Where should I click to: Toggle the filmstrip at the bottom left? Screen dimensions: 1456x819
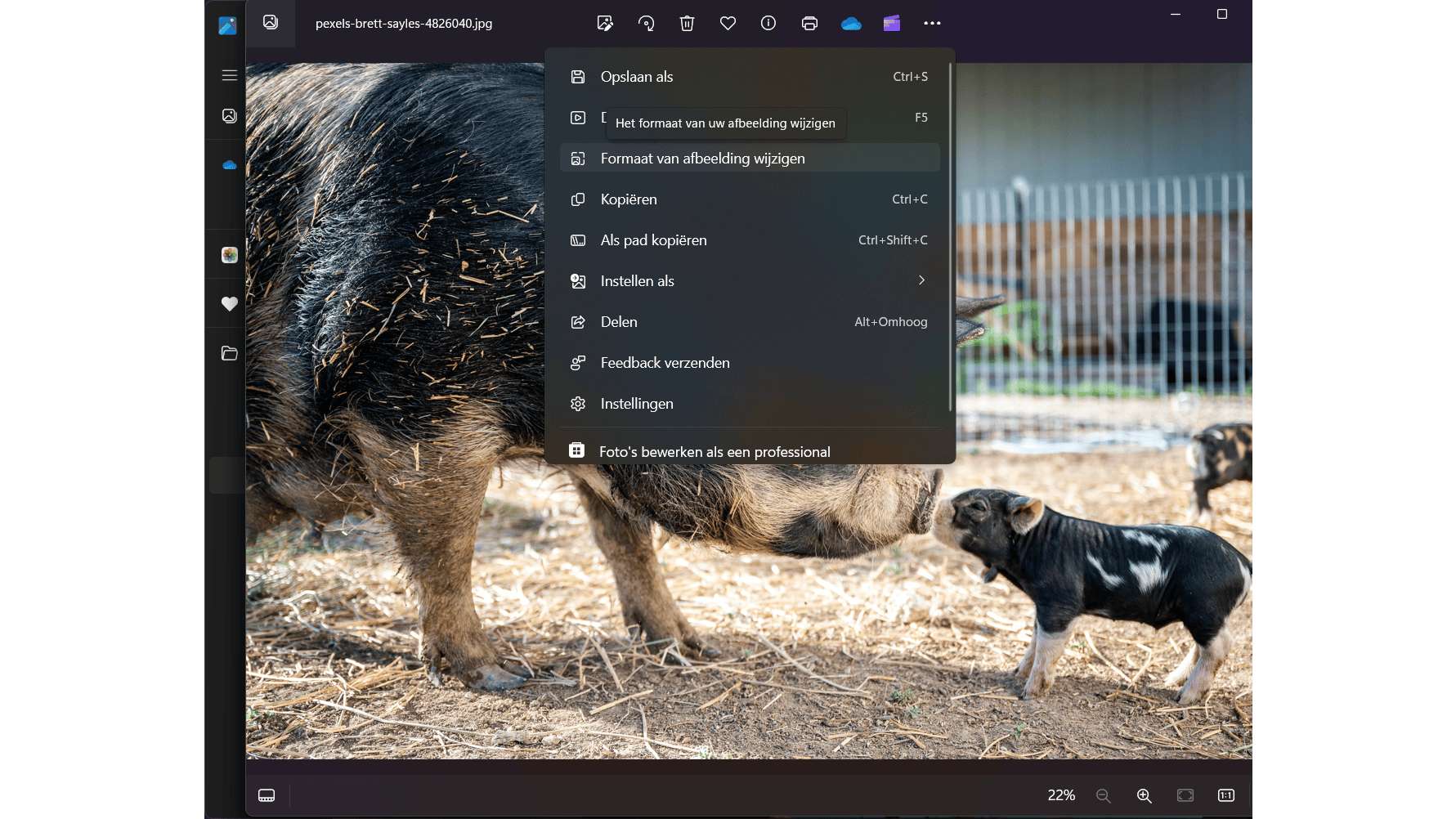click(267, 795)
